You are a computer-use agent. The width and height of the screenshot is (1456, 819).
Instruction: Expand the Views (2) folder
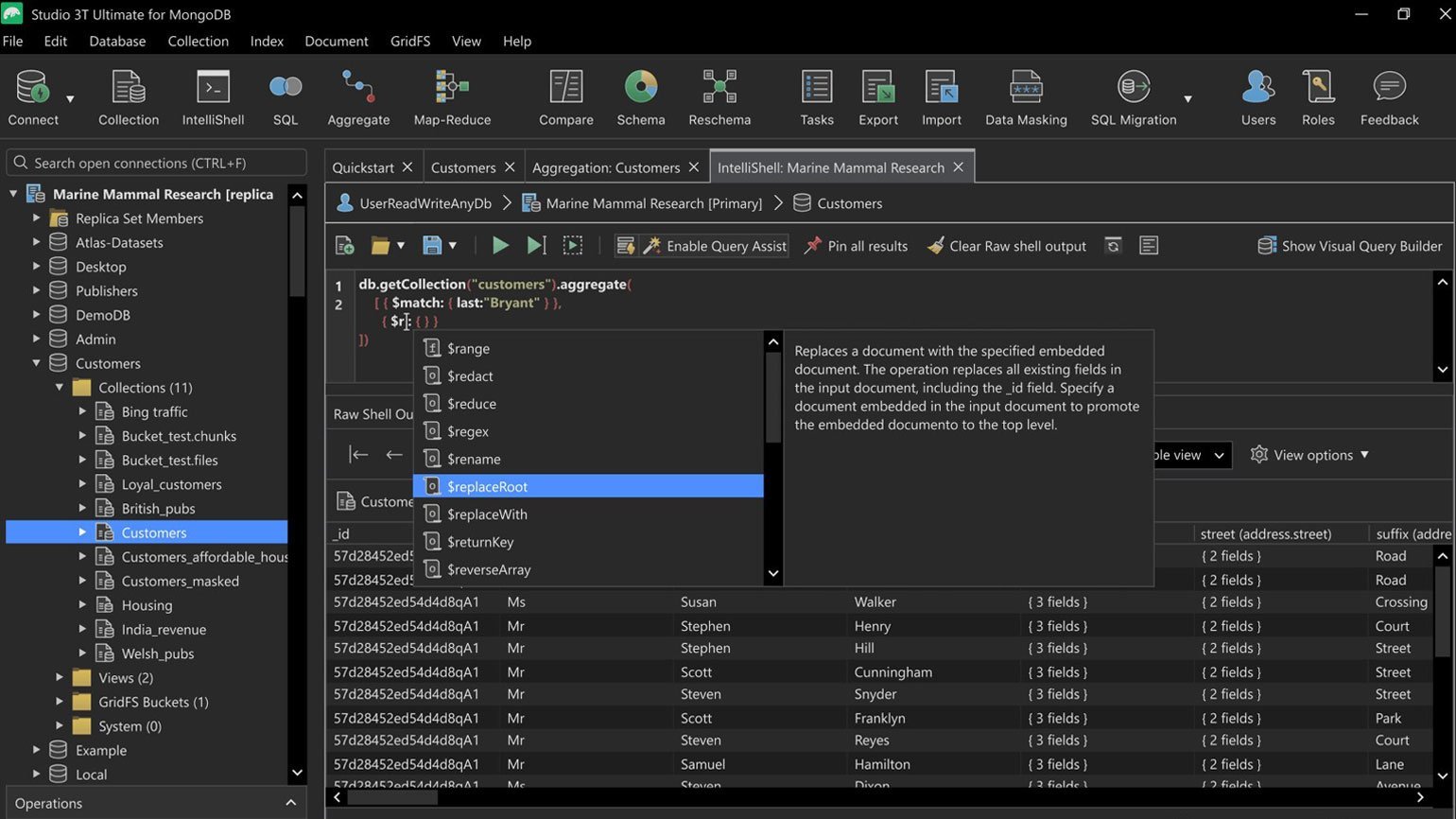pos(60,678)
